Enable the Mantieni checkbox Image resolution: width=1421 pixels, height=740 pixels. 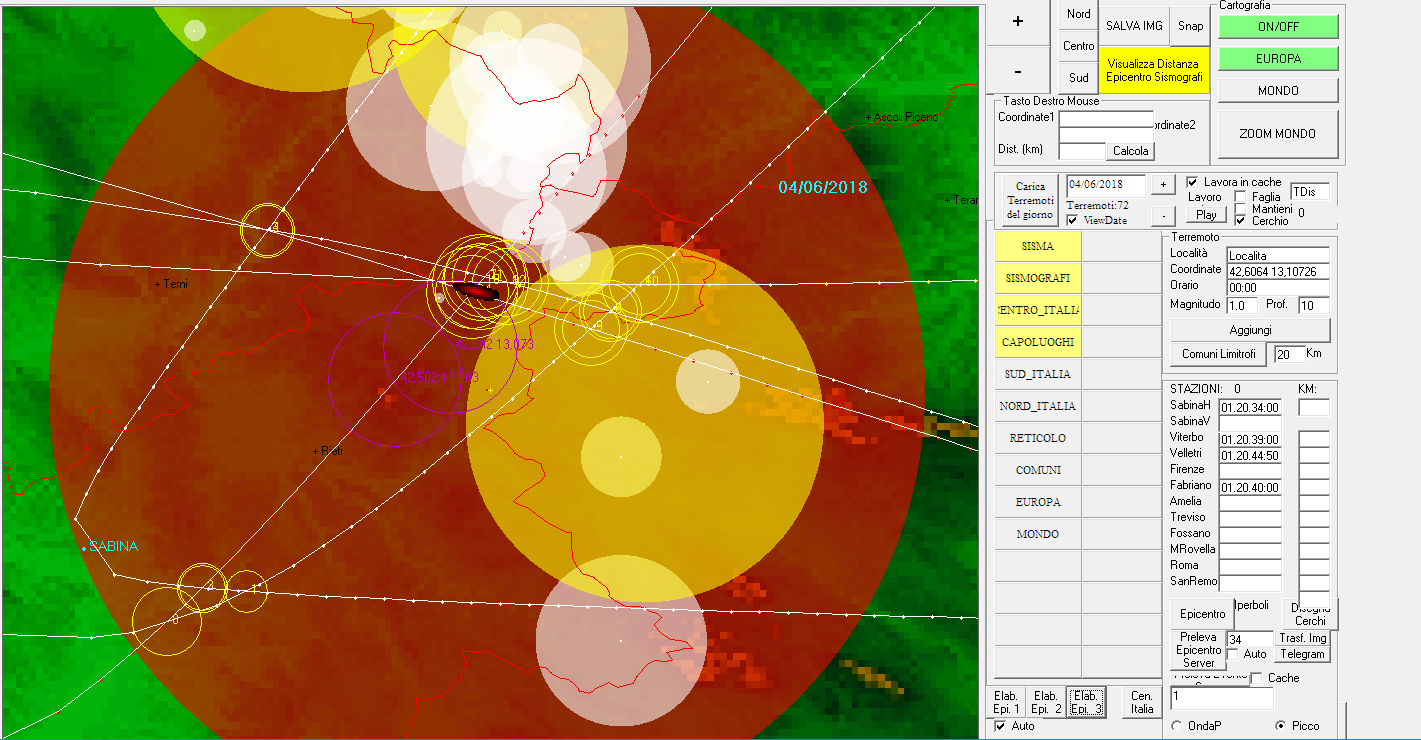click(x=1241, y=209)
